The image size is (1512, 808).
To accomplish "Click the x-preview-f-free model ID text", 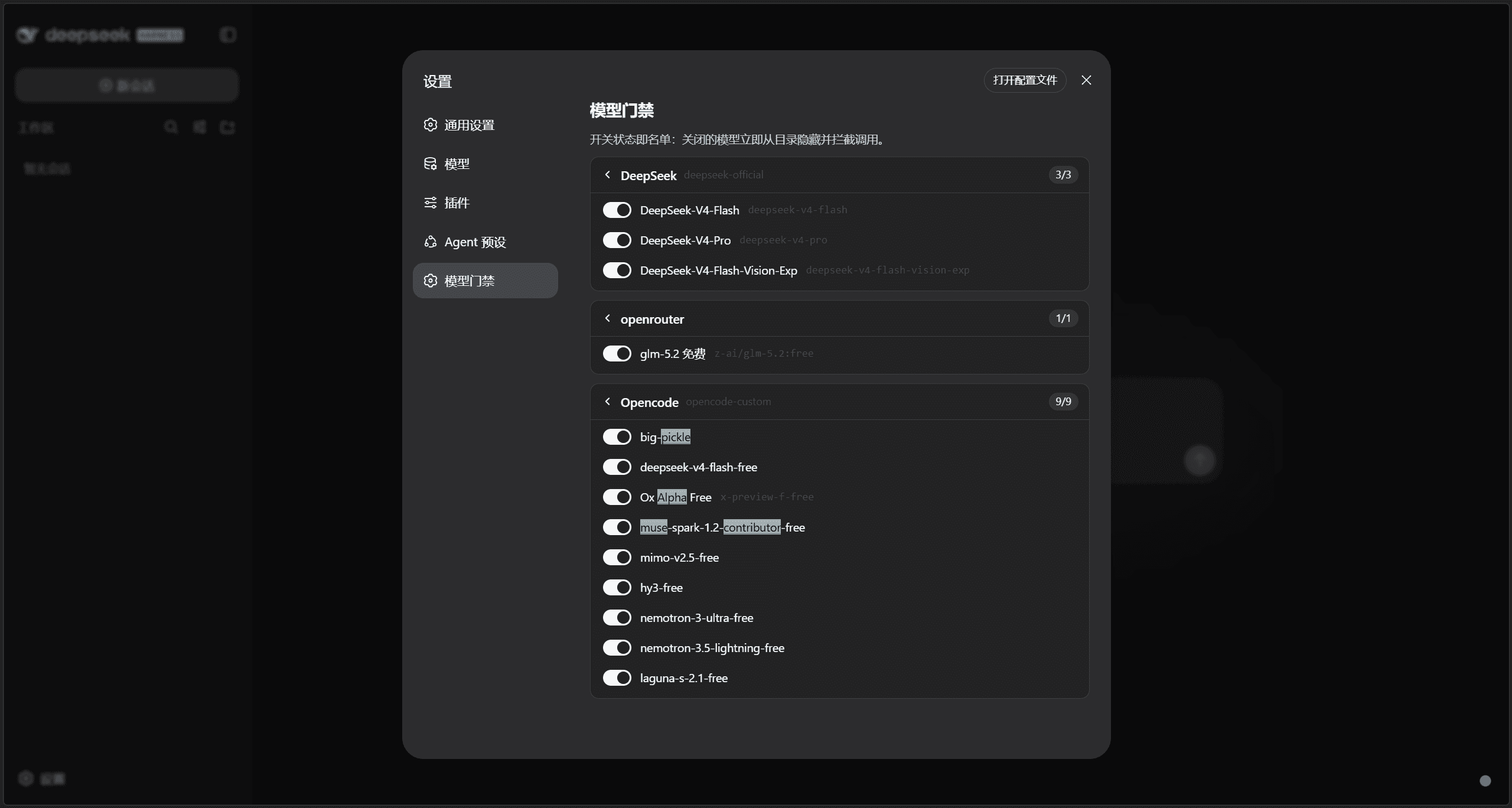I will click(767, 497).
